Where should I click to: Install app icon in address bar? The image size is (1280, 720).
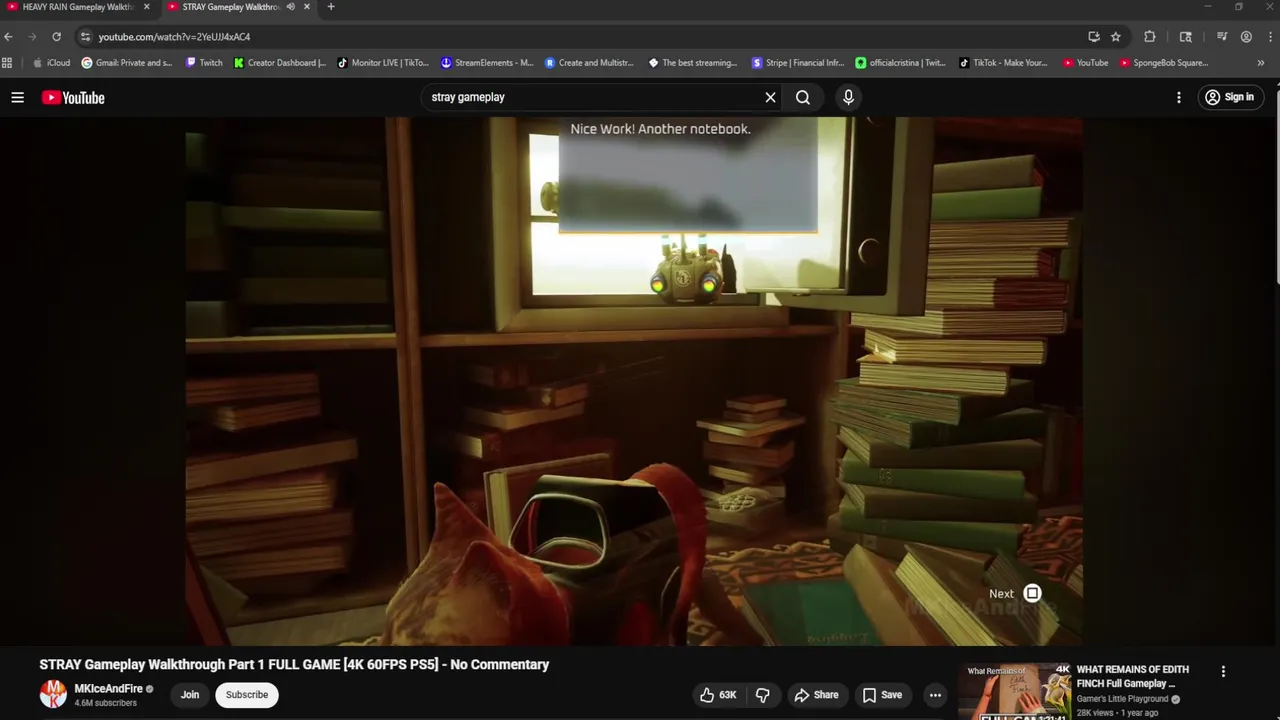click(x=1094, y=37)
